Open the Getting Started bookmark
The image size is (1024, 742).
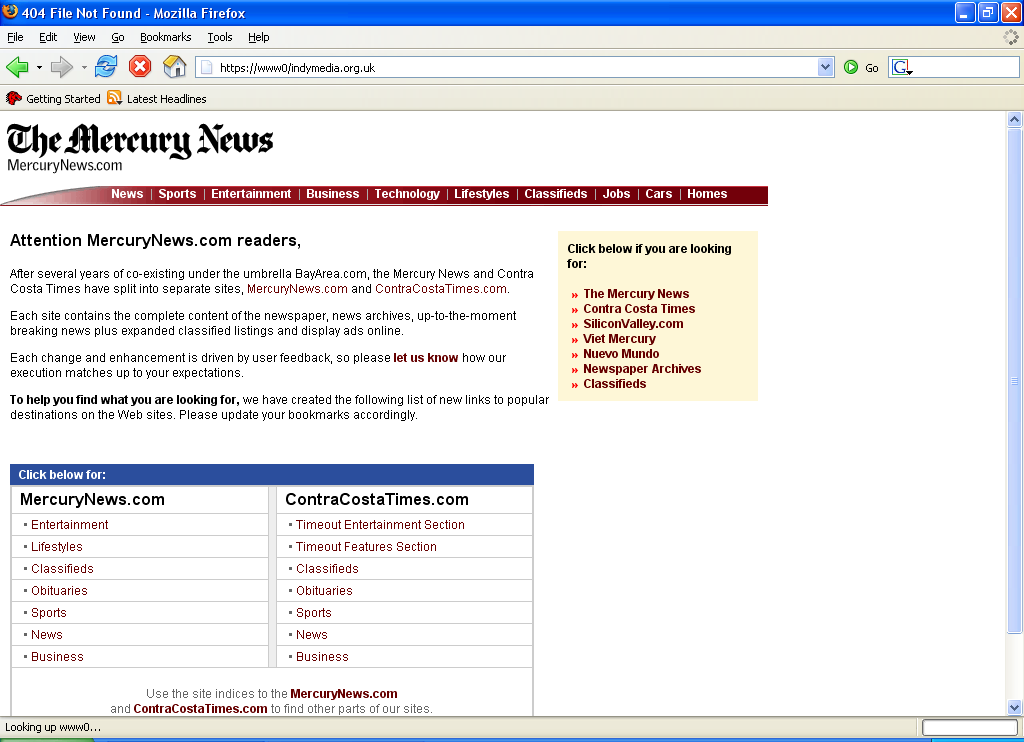54,99
